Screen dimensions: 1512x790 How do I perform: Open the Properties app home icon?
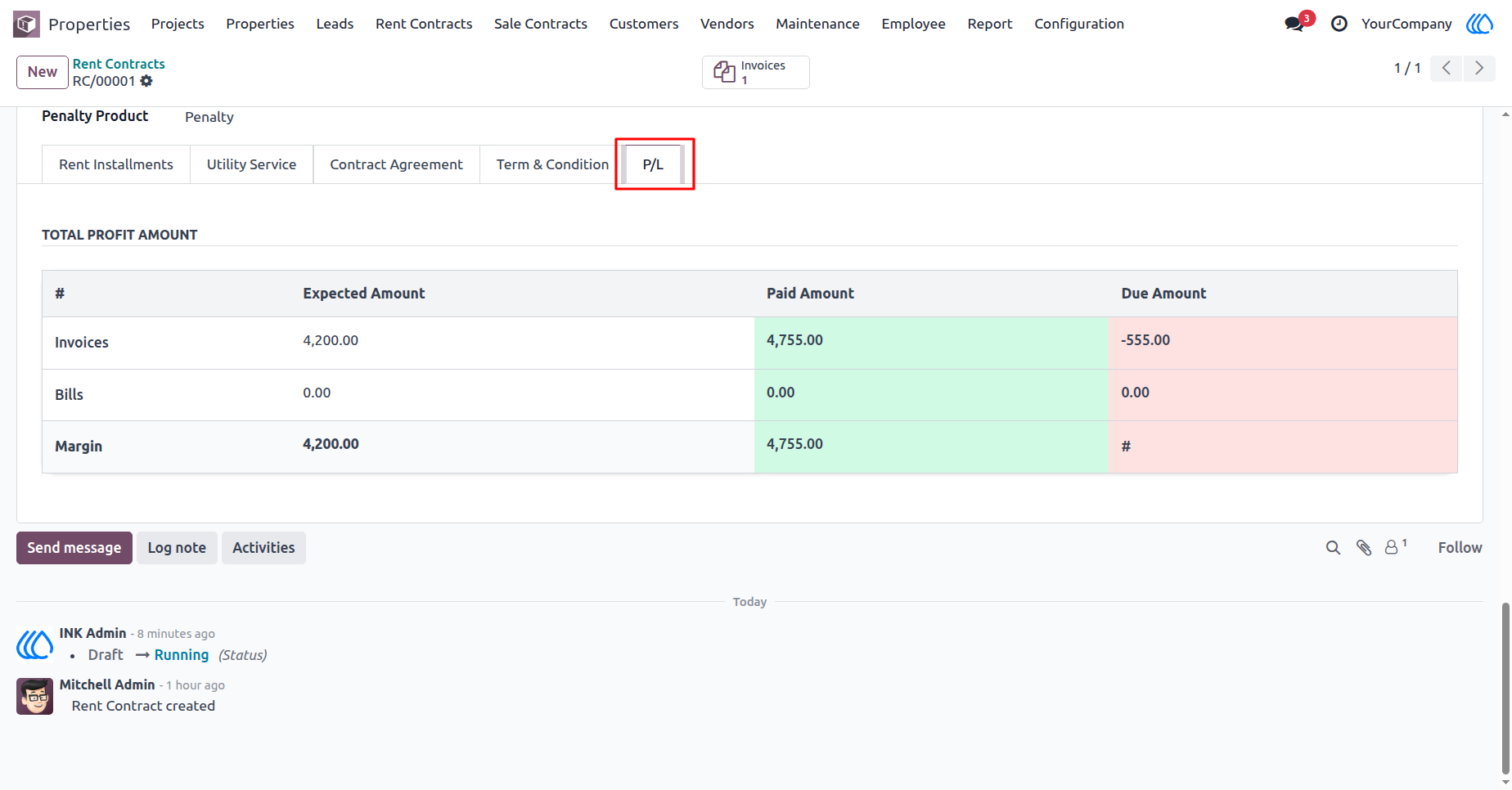tap(26, 24)
